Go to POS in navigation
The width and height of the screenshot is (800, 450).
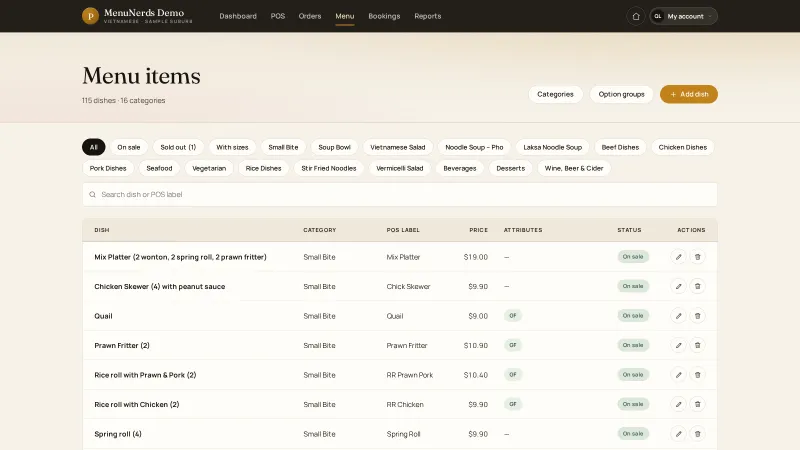tap(278, 16)
